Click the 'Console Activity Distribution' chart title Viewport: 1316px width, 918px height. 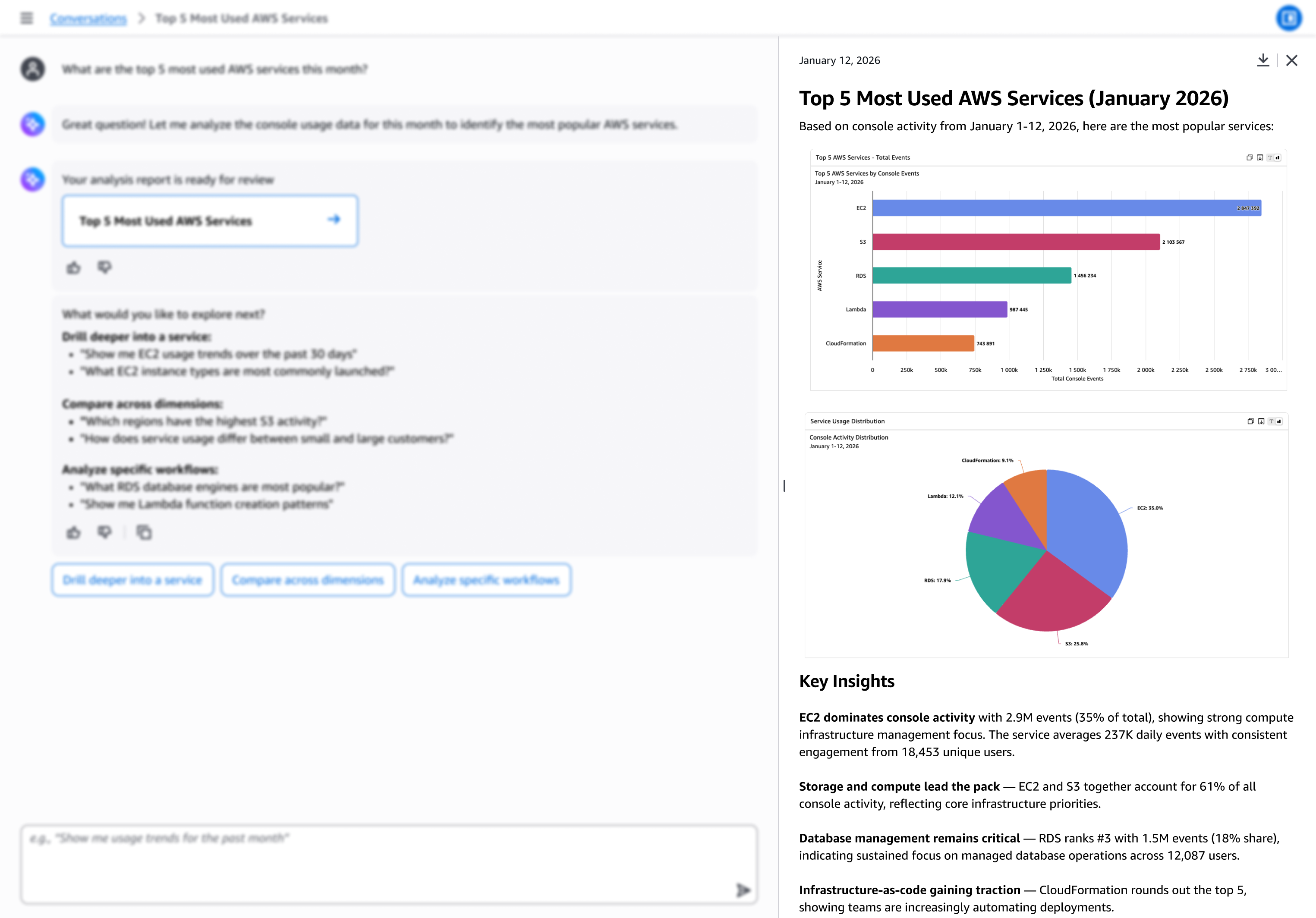click(x=849, y=437)
